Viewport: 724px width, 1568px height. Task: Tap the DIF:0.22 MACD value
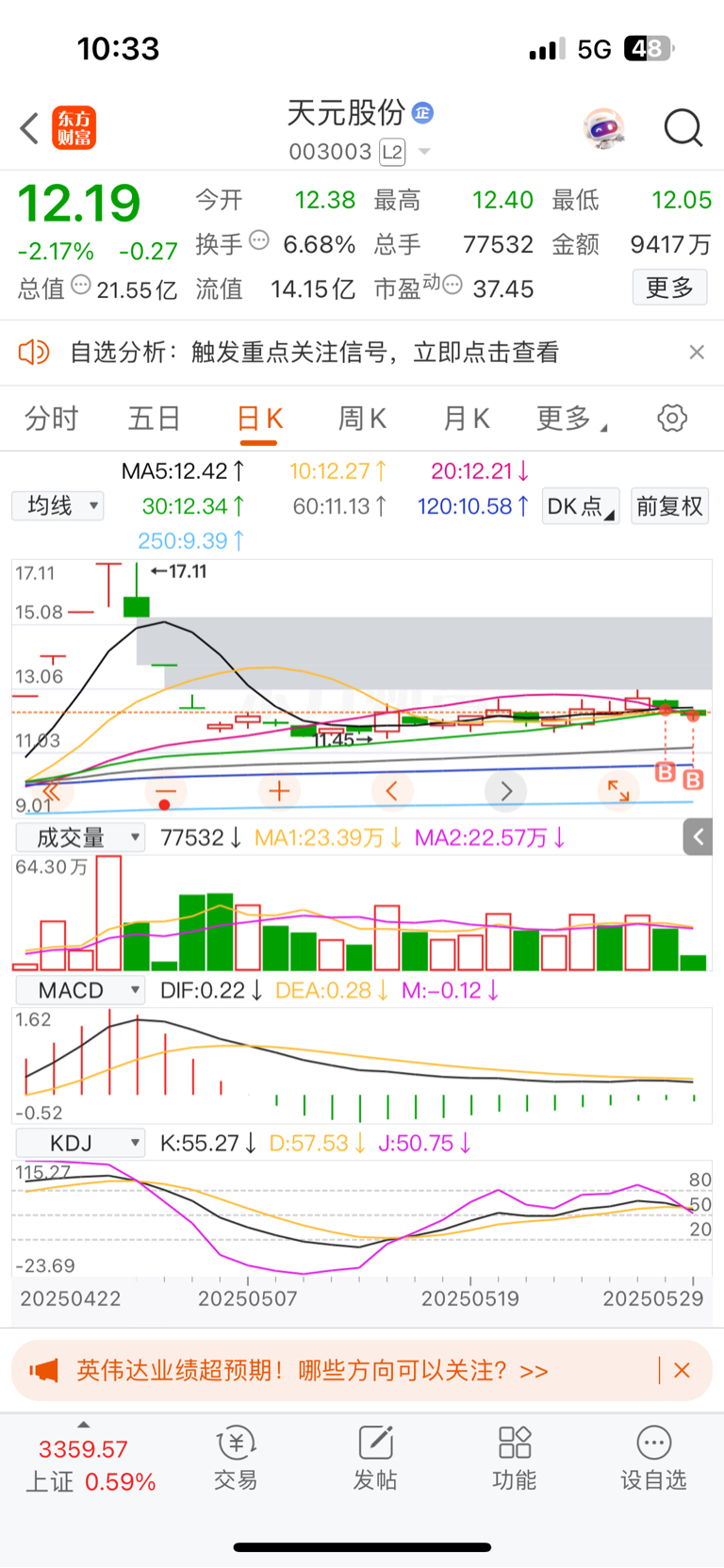click(x=211, y=990)
